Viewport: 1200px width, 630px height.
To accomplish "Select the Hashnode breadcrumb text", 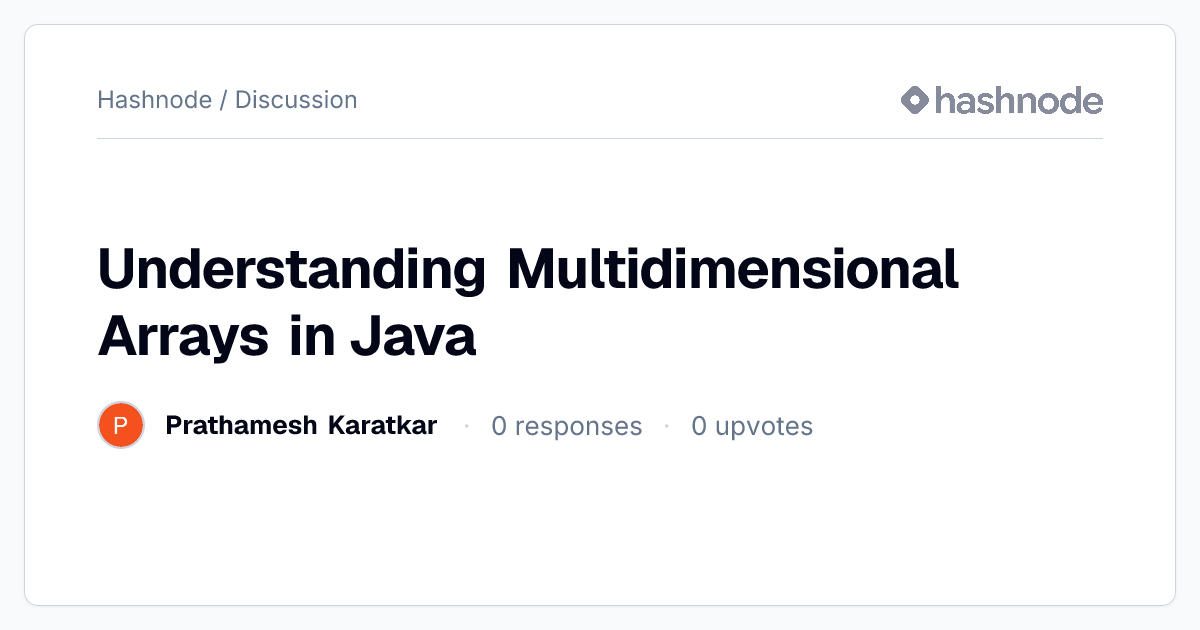I will coord(155,100).
